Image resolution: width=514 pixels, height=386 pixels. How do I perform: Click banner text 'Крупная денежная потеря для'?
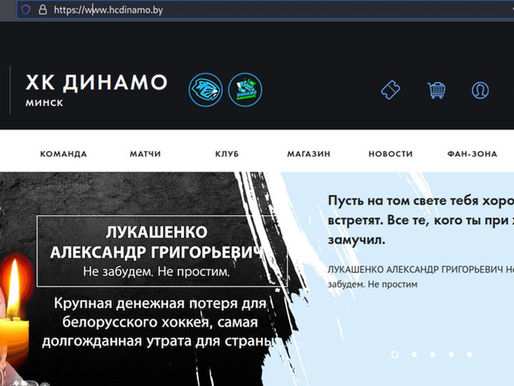click(160, 304)
